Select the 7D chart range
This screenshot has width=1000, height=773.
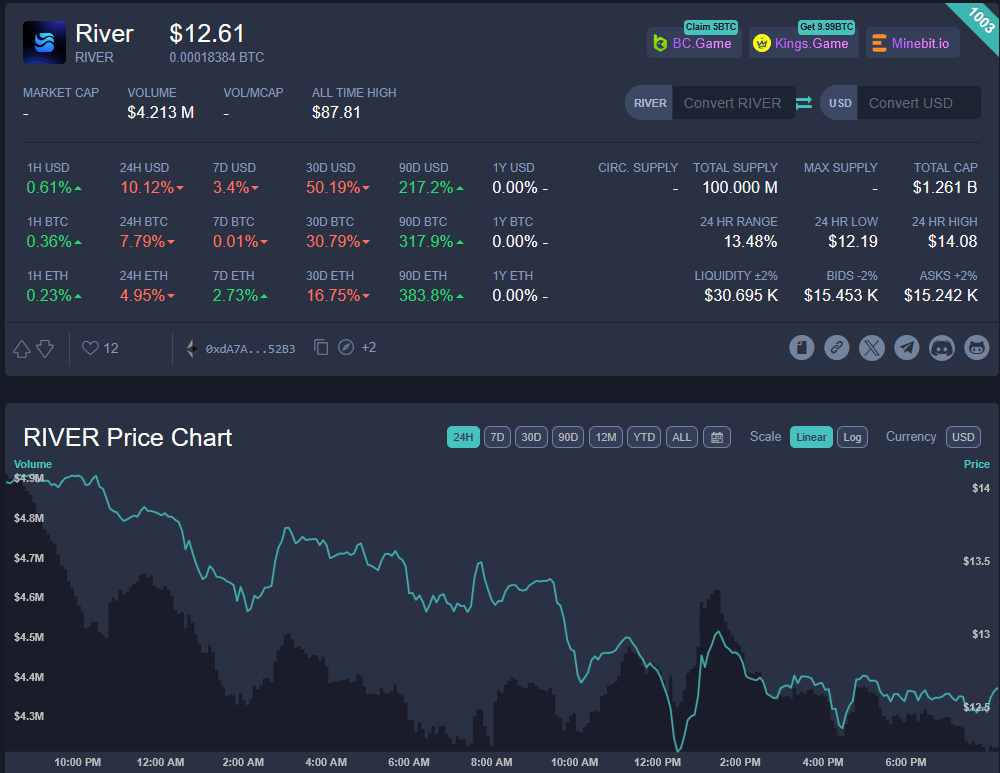click(x=497, y=437)
